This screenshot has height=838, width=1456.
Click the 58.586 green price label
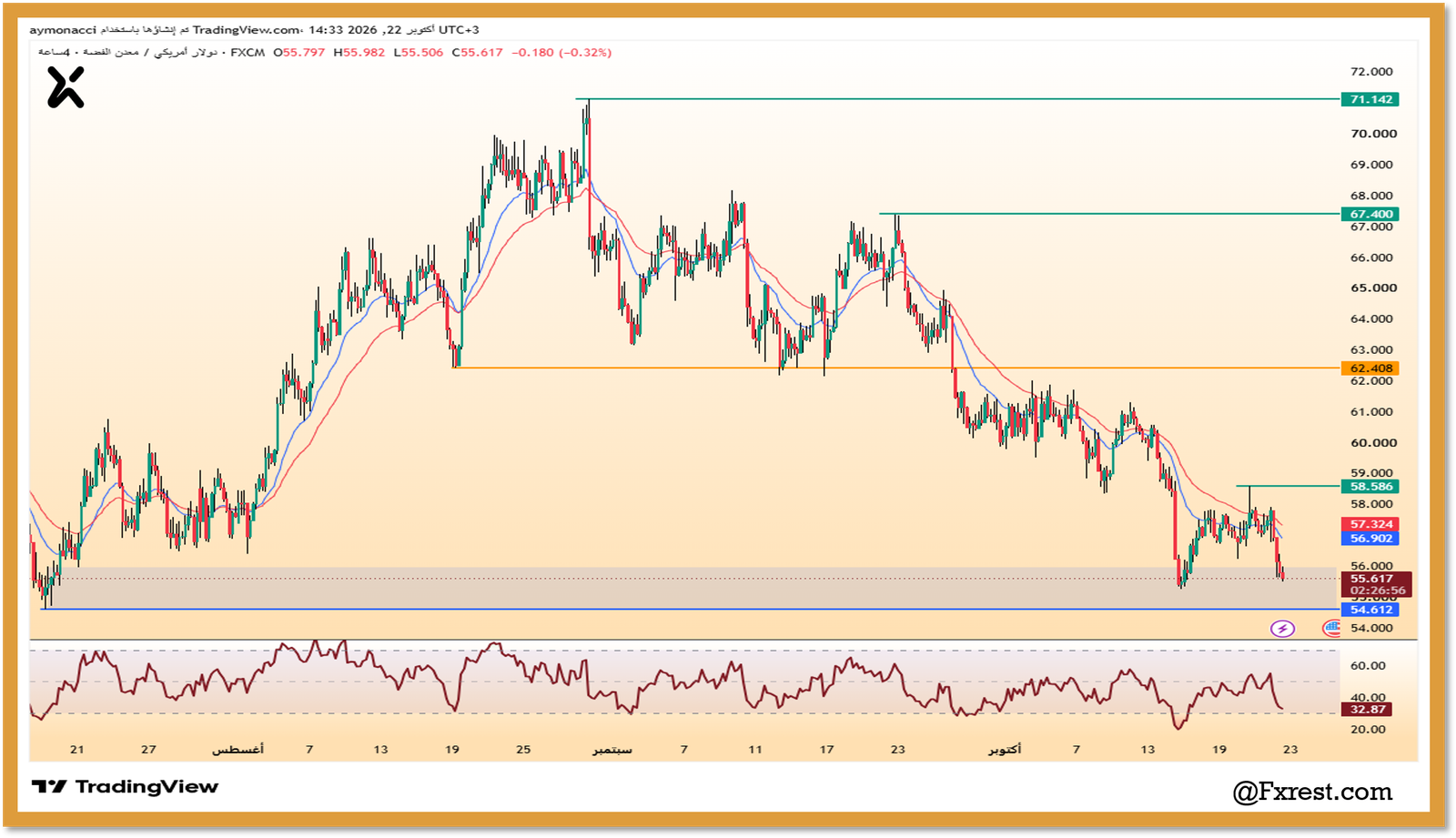point(1370,487)
